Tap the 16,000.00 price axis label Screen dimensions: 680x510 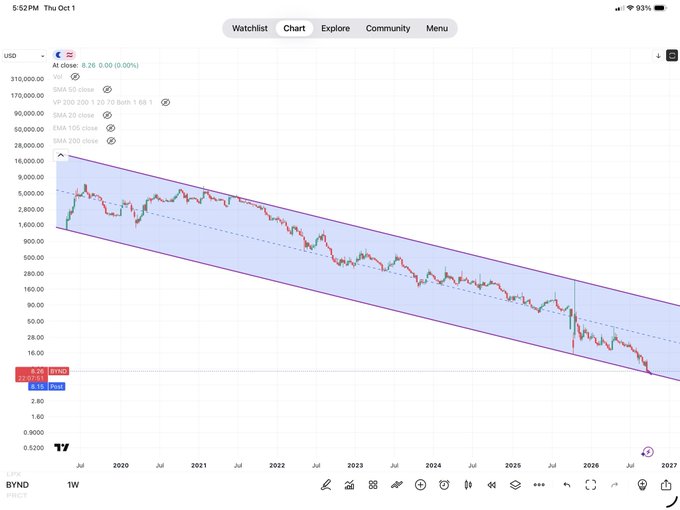tap(29, 161)
